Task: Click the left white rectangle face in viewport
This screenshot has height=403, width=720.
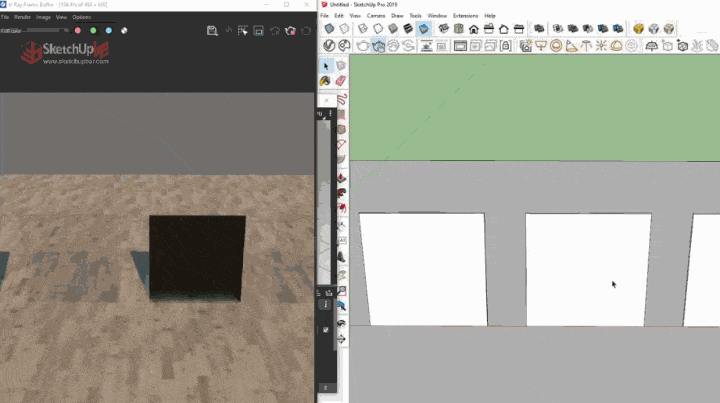Action: pos(423,269)
